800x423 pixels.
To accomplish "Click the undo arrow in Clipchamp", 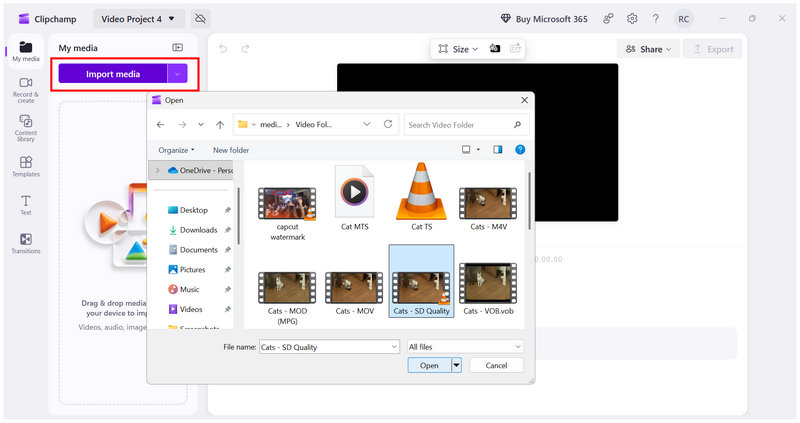I will pos(223,48).
